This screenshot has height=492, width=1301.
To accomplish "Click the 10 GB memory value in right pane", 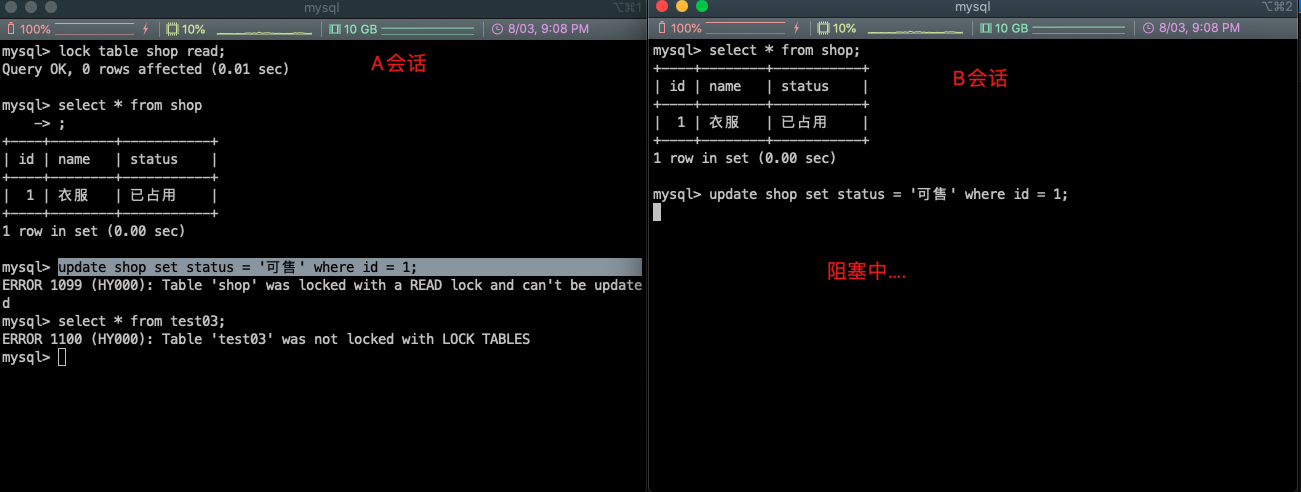I will [1011, 29].
